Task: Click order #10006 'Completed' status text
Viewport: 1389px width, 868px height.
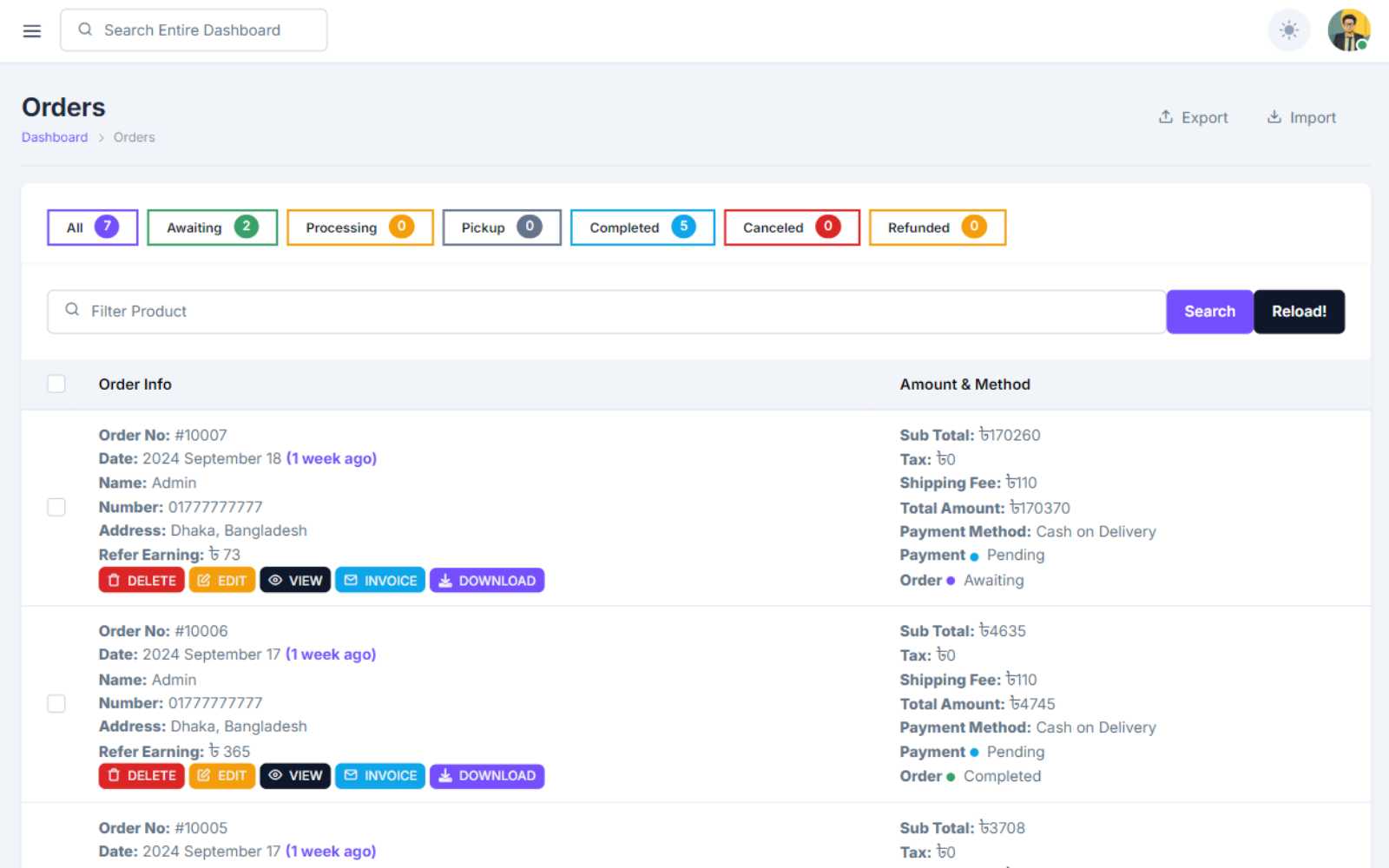Action: (x=1002, y=776)
